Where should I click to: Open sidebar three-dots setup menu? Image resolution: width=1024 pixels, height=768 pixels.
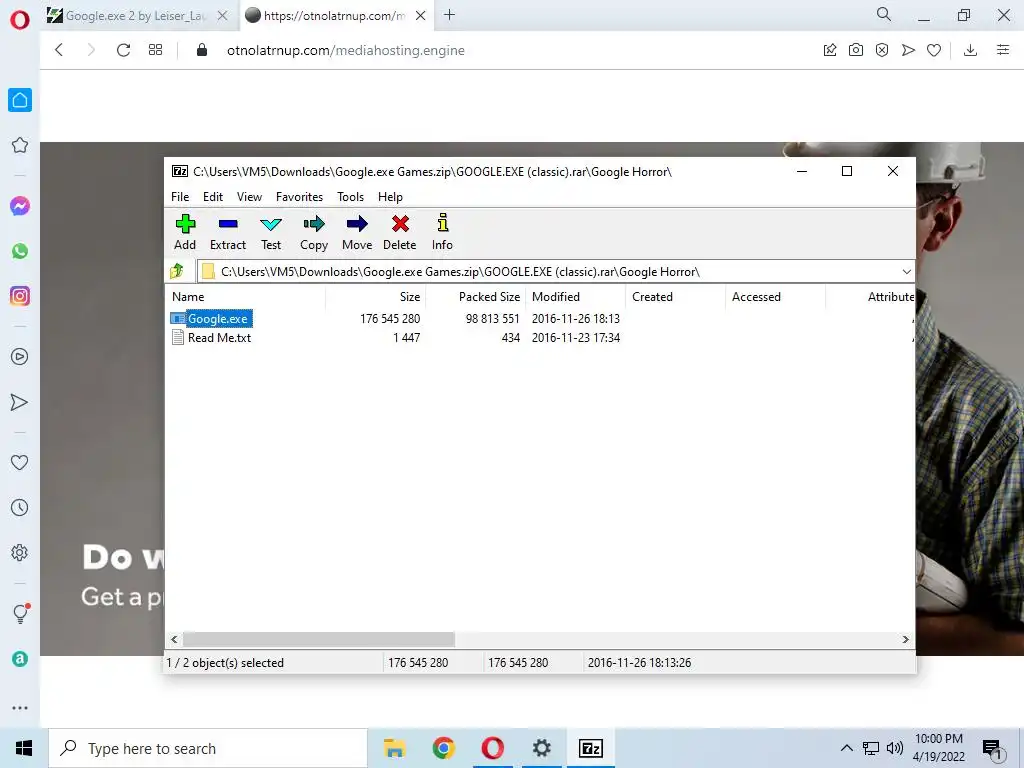20,707
